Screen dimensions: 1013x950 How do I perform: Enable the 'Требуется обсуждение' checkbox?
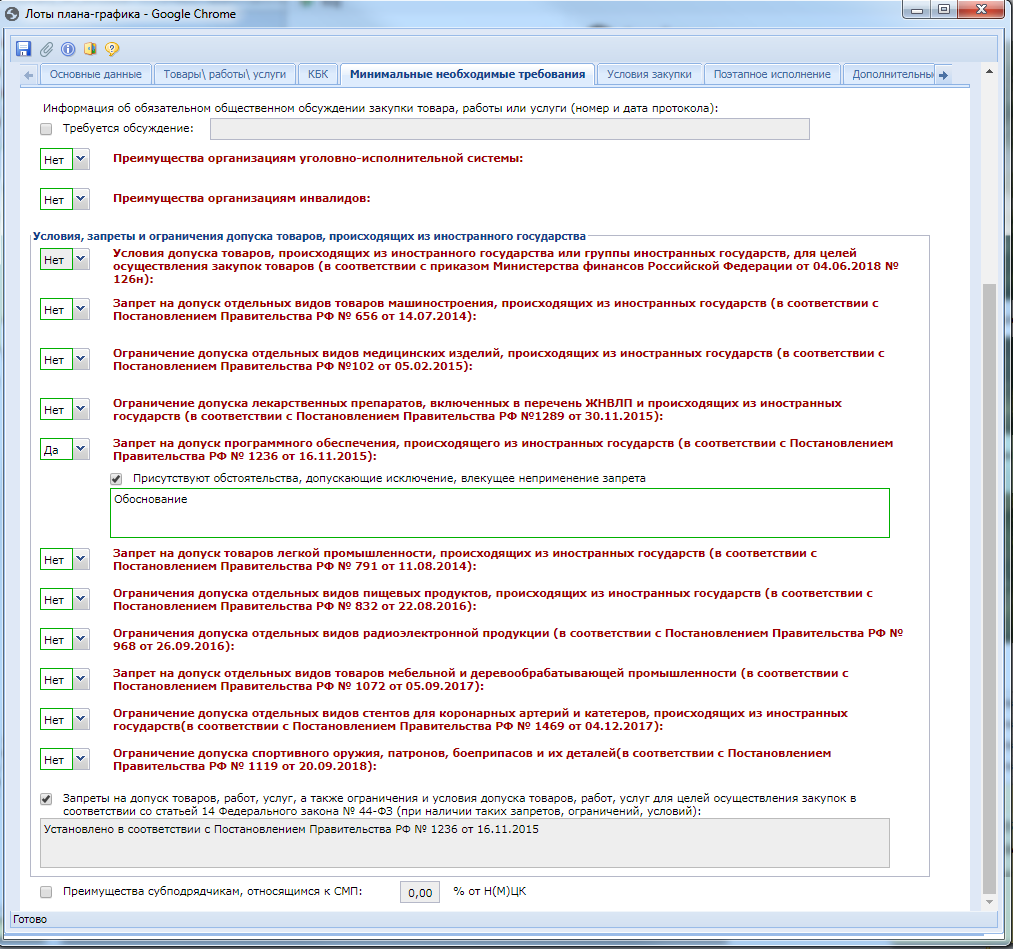click(x=46, y=129)
